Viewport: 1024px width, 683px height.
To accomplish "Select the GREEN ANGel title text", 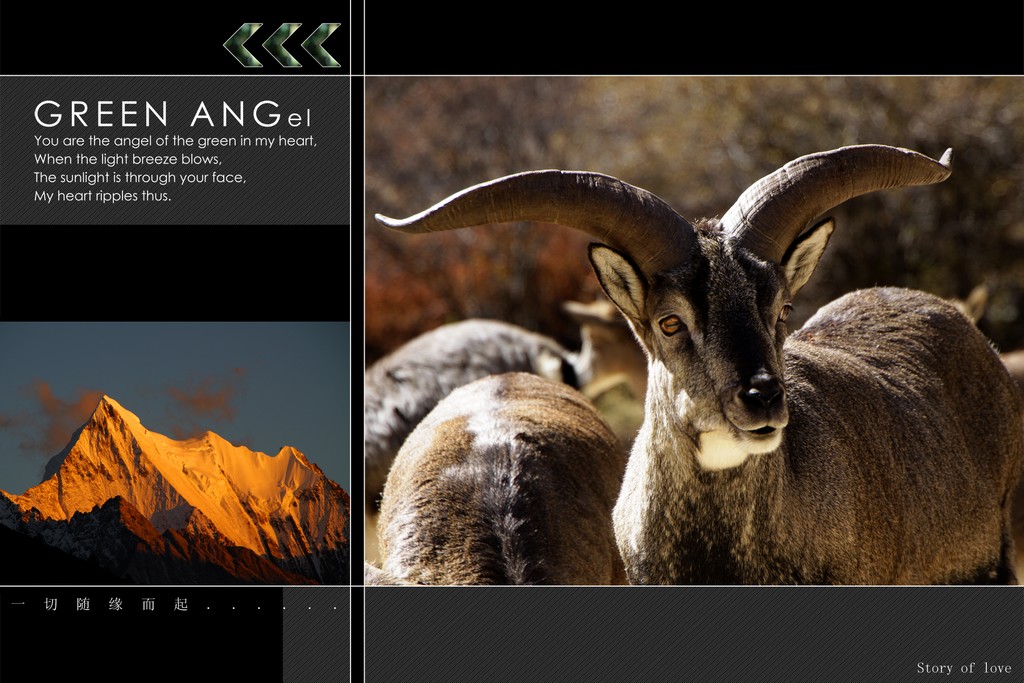I will click(173, 114).
